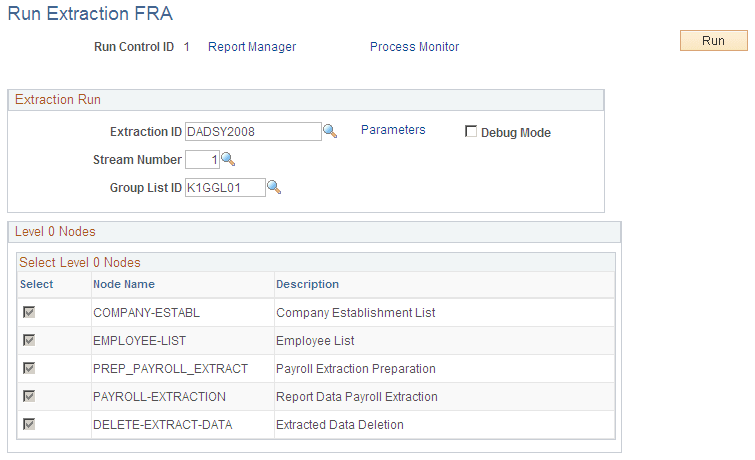This screenshot has width=755, height=460.
Task: Sort by the Select column header
Action: [x=36, y=284]
